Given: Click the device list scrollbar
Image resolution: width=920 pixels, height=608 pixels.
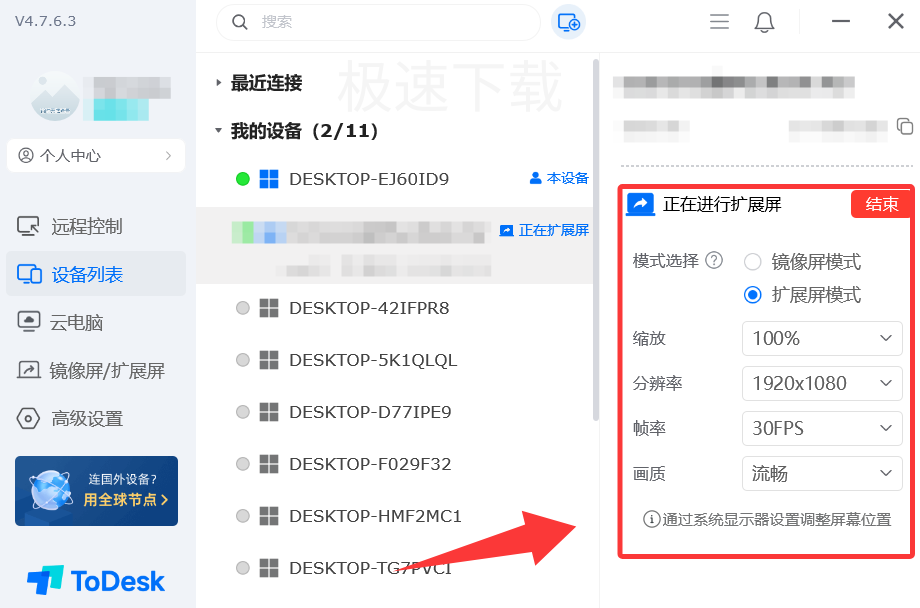Looking at the screenshot, I should pyautogui.click(x=596, y=240).
